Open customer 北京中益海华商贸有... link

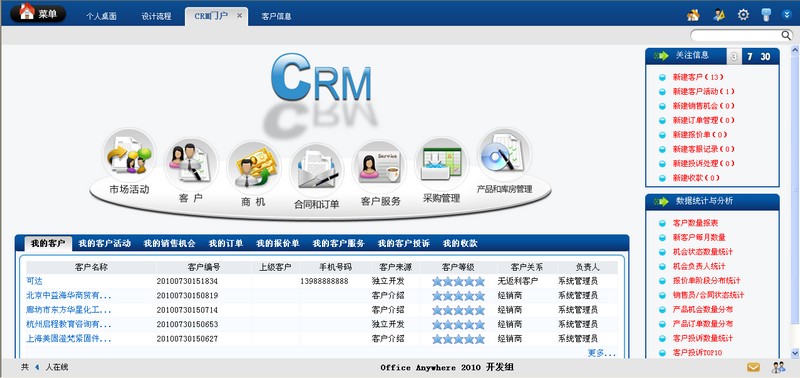click(x=68, y=295)
